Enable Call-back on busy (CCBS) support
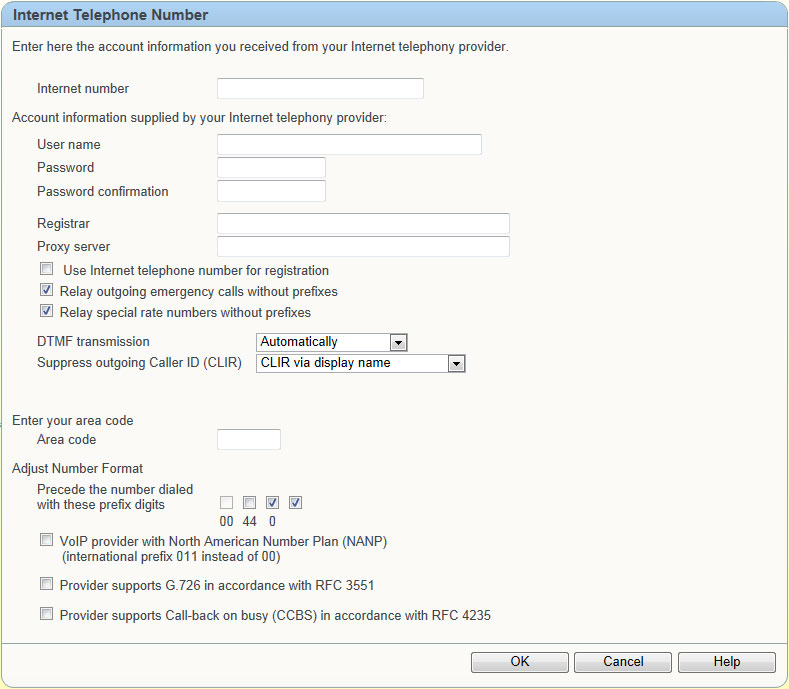The height and width of the screenshot is (689, 789). 47,614
